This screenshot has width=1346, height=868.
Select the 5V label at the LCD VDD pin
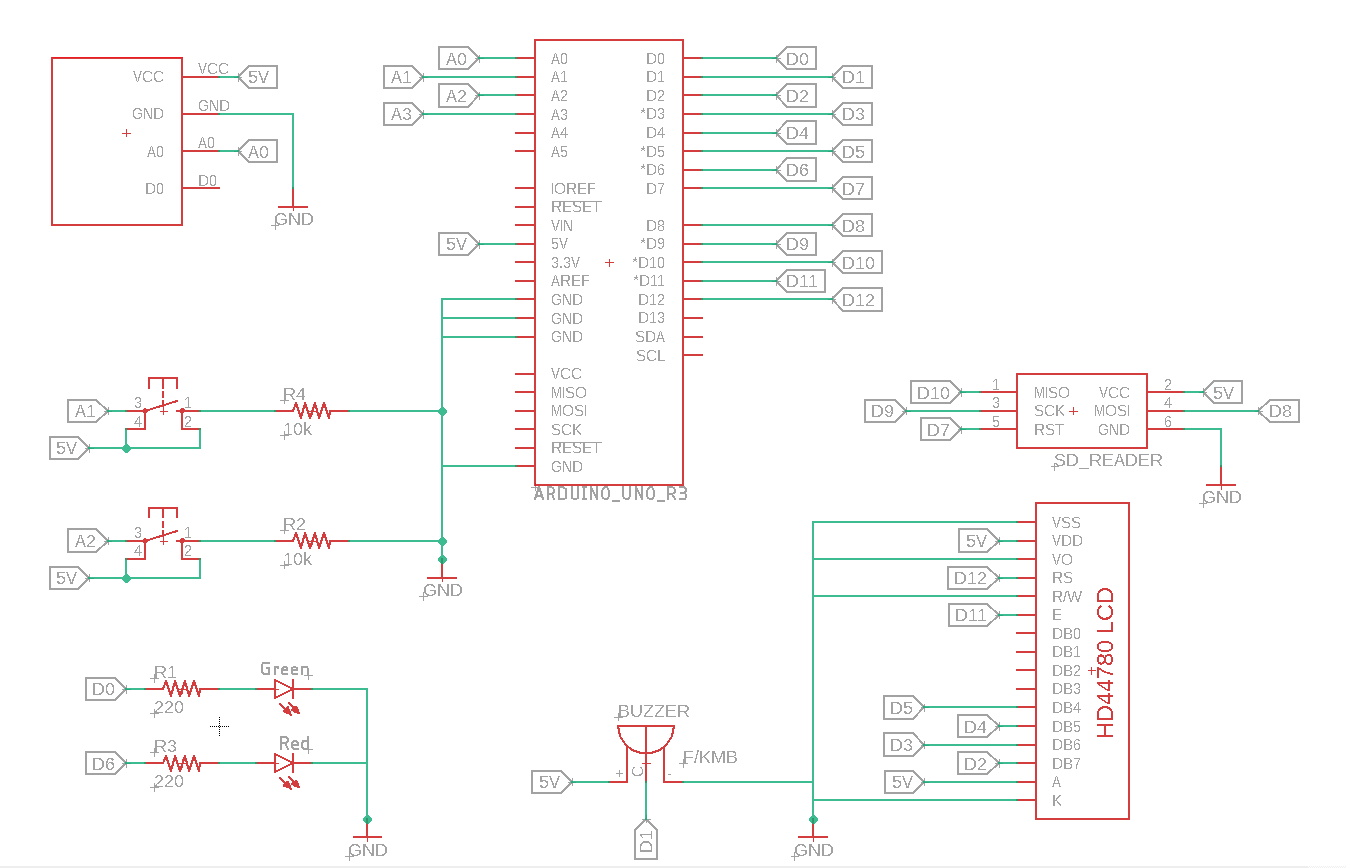[977, 541]
